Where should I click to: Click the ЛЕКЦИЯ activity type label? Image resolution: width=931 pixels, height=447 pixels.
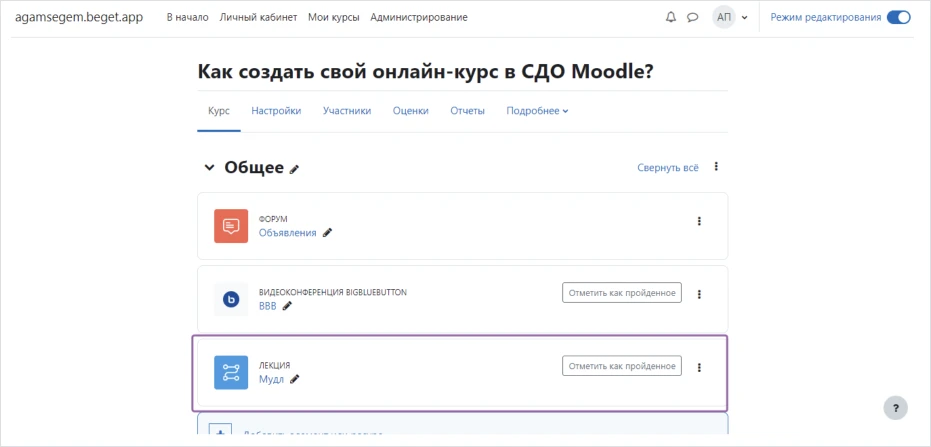(274, 366)
